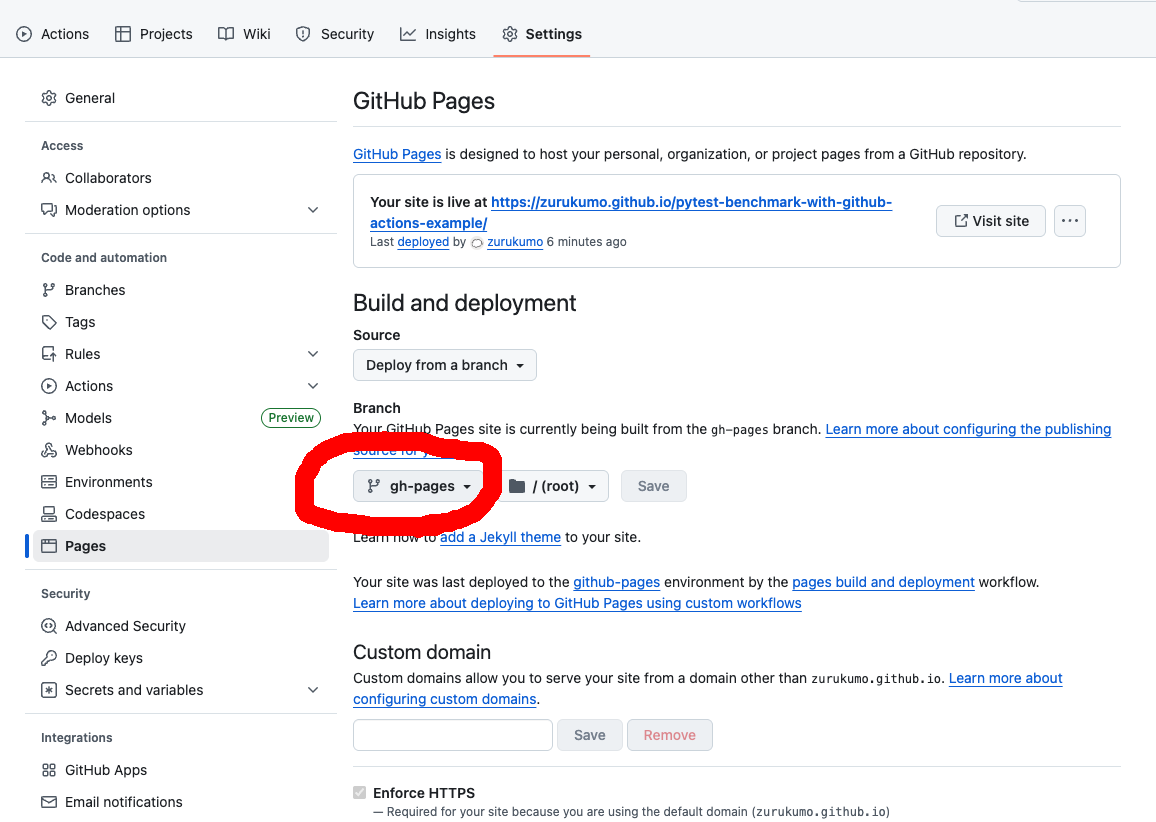The width and height of the screenshot is (1156, 822).
Task: Click the Webhooks icon
Action: coord(49,450)
